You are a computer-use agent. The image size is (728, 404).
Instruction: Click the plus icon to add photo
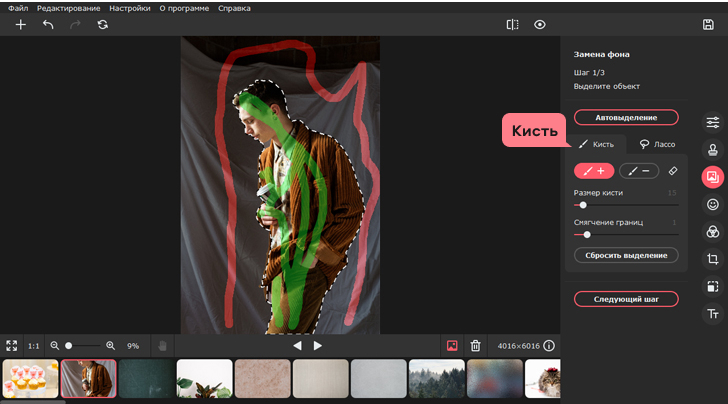[x=20, y=24]
